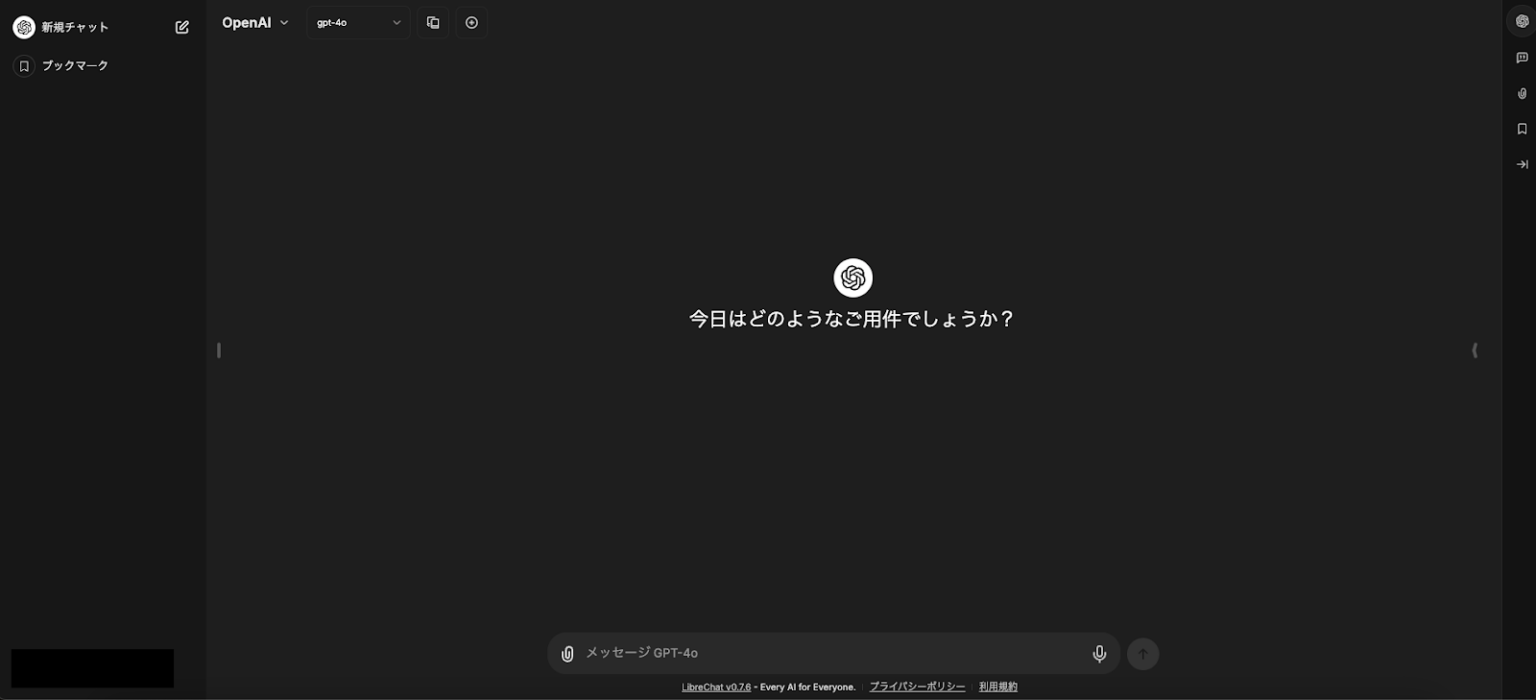This screenshot has height=700, width=1536.
Task: Select ブックマーク in the left sidebar
Action: pos(75,65)
